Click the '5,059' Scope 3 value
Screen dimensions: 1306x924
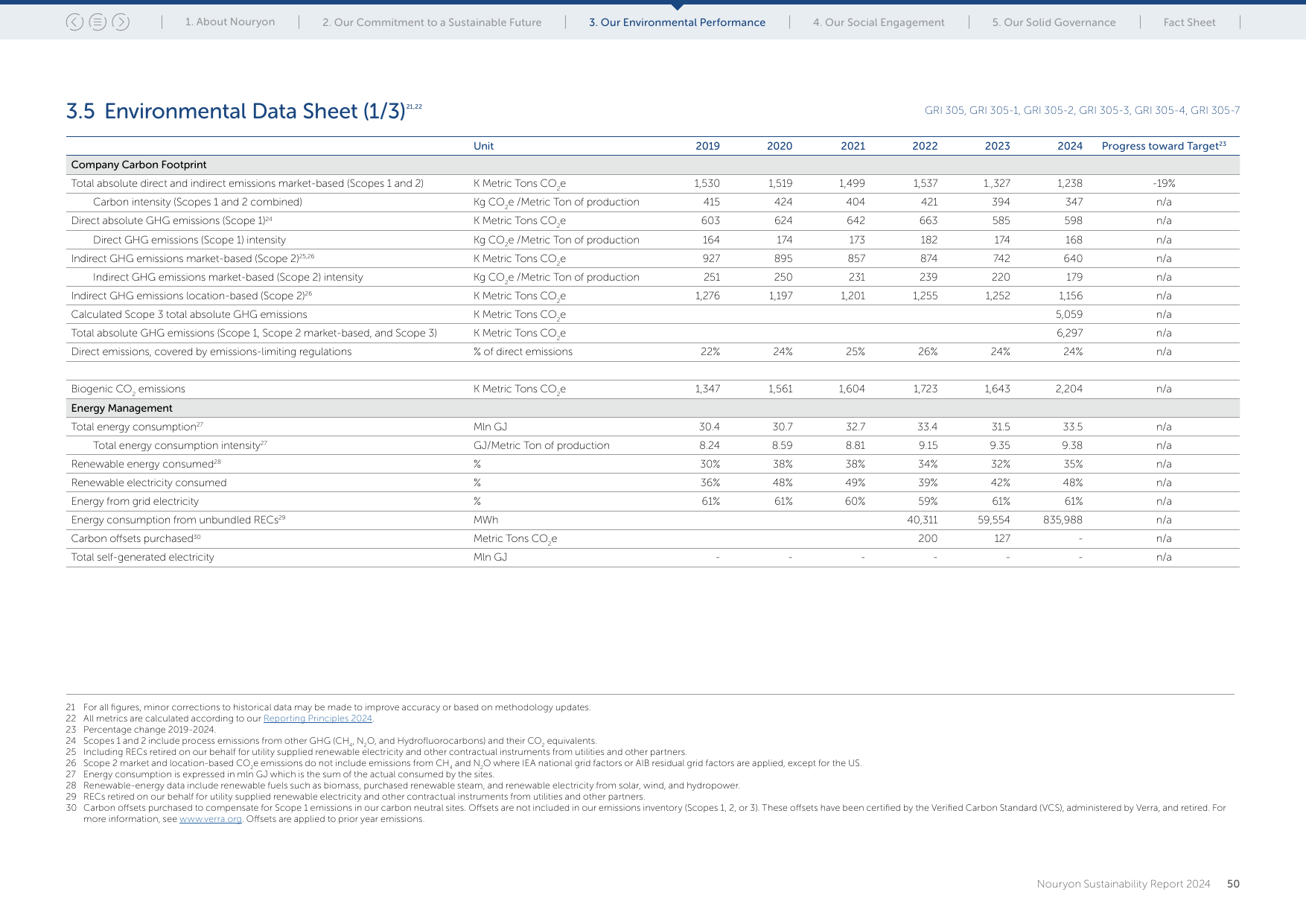(x=1069, y=314)
